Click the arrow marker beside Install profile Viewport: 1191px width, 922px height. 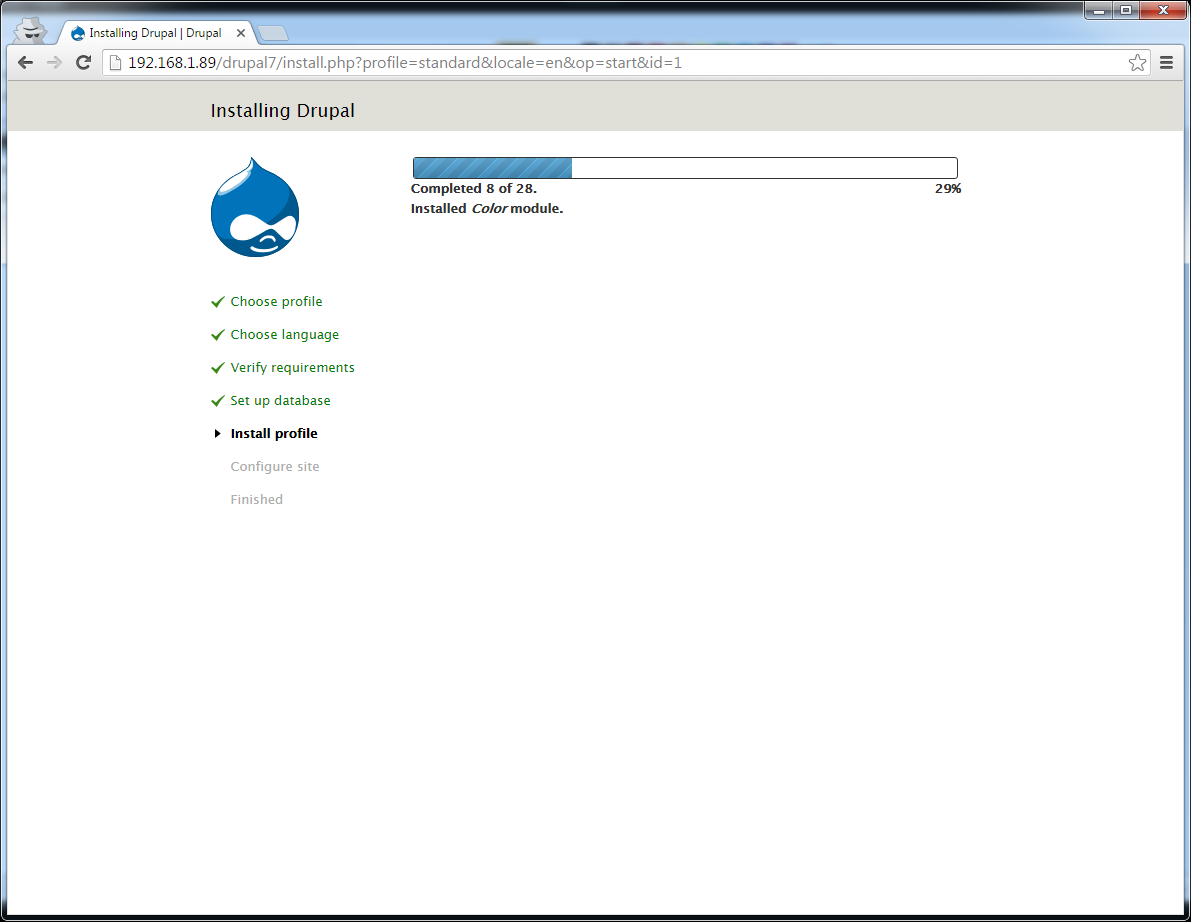point(217,434)
